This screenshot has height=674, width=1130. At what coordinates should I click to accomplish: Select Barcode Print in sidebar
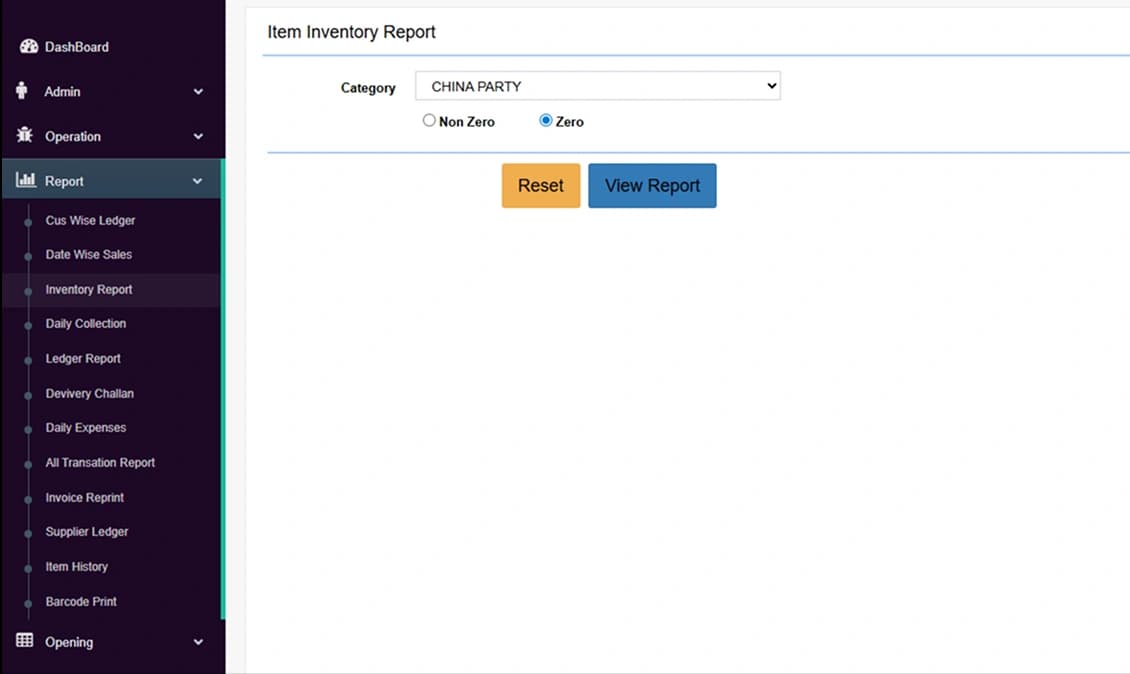81,602
